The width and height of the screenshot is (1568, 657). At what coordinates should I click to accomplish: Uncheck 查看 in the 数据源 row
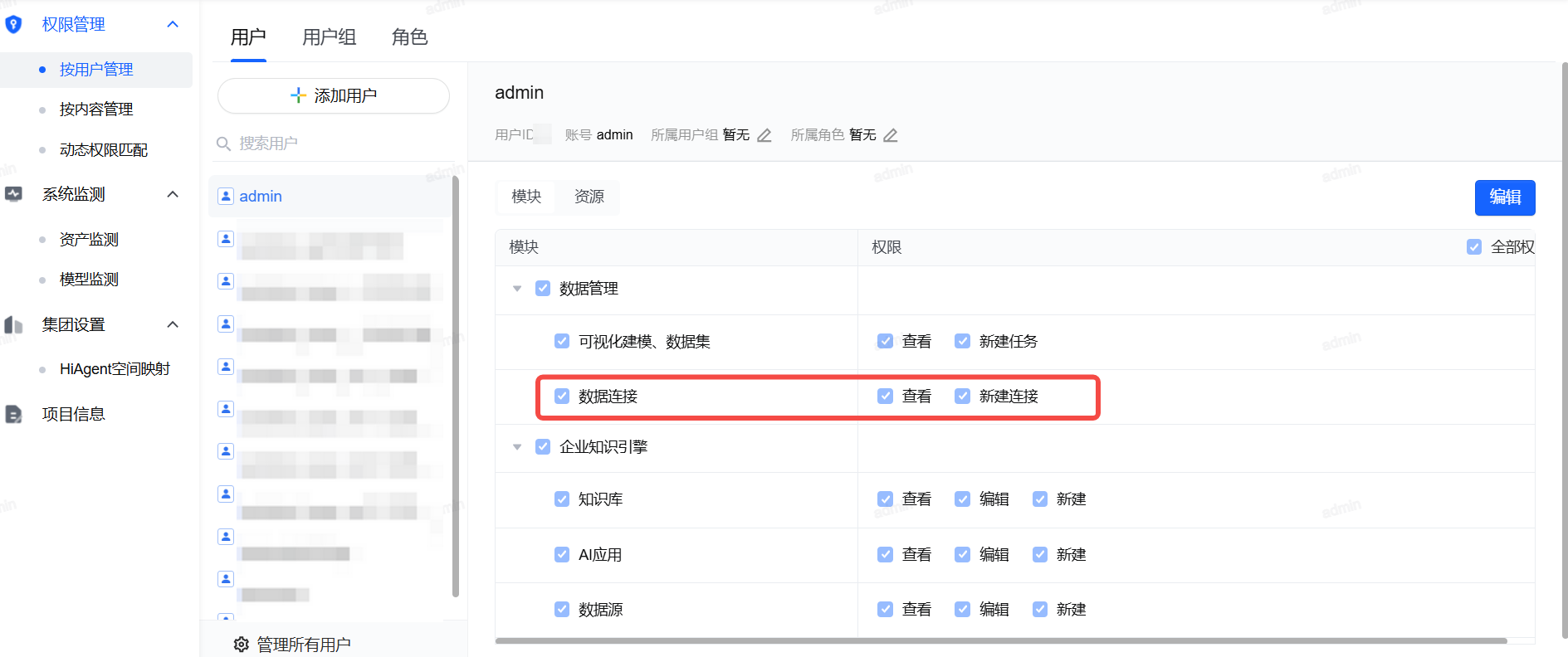click(x=885, y=610)
